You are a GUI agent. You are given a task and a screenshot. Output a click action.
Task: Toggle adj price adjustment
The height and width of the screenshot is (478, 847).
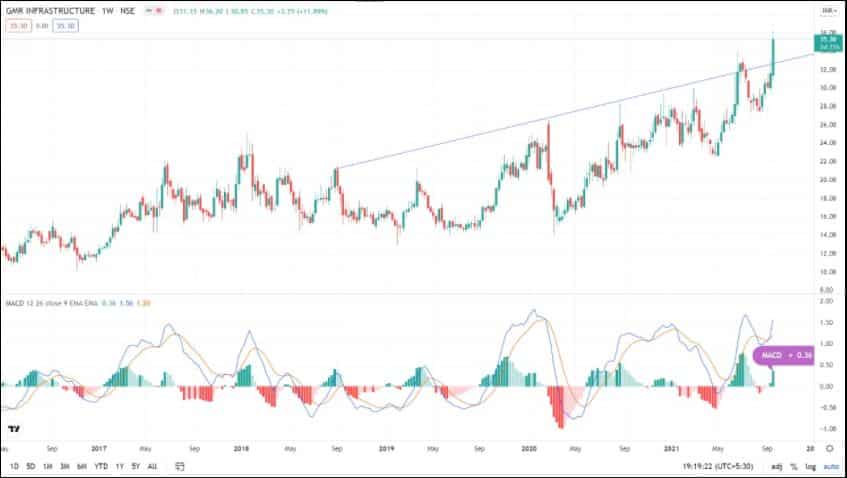[x=777, y=466]
